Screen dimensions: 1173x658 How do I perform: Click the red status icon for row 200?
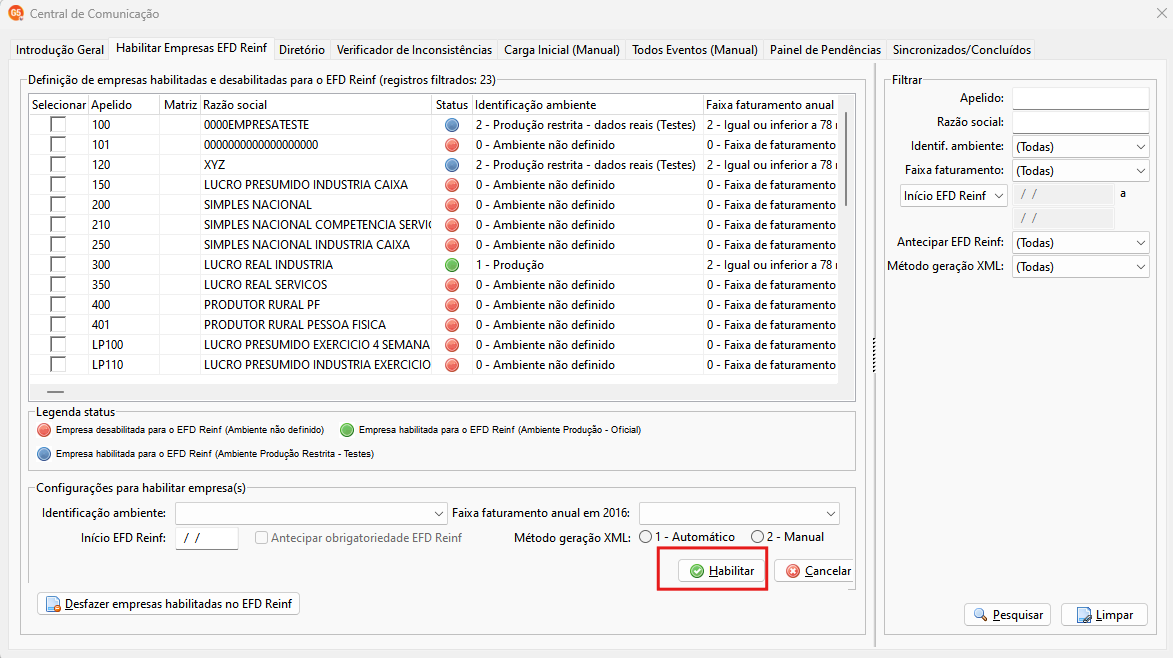tap(452, 205)
